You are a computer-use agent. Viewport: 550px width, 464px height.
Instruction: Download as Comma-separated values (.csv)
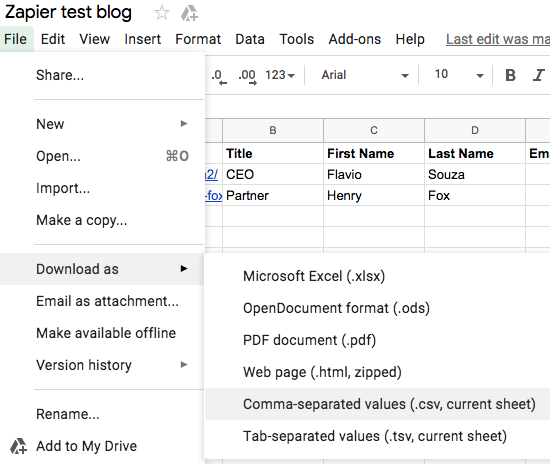(x=377, y=404)
